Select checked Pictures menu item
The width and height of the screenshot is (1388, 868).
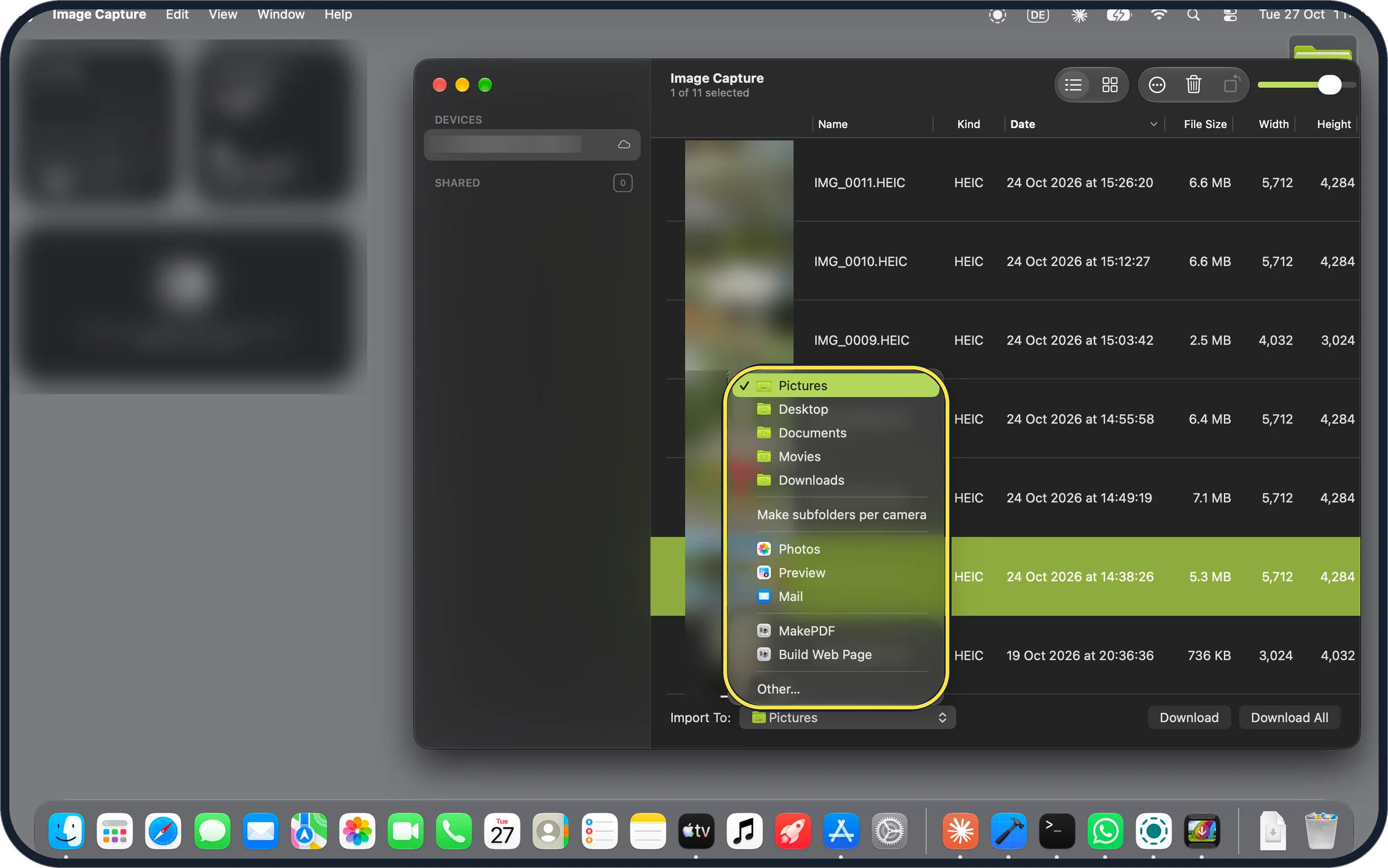tap(836, 386)
